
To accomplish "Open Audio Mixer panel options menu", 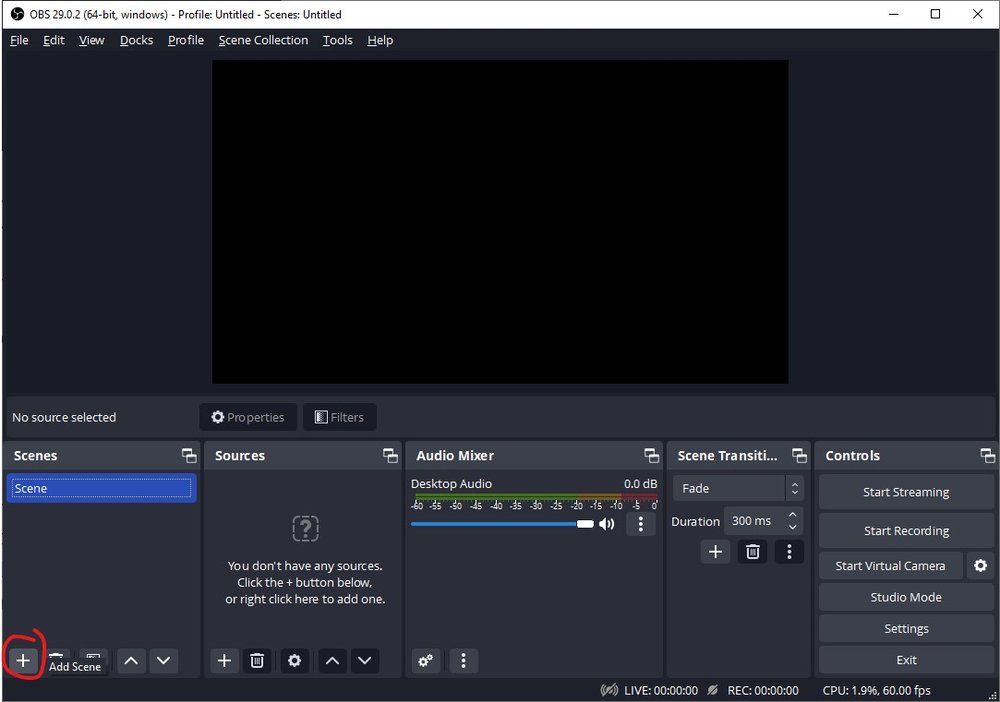I will coord(464,661).
